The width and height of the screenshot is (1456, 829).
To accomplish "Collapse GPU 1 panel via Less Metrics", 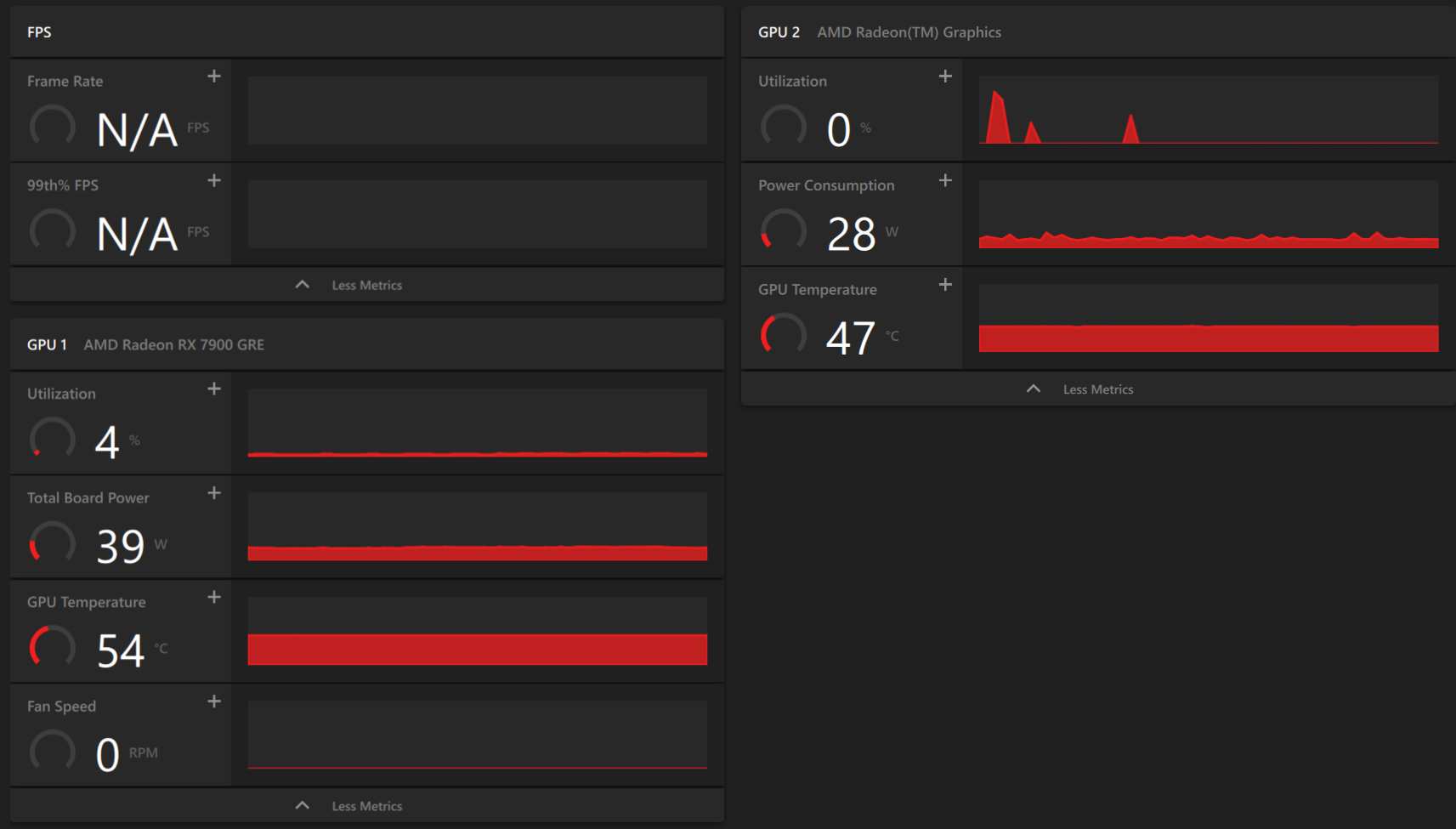I will pos(367,805).
